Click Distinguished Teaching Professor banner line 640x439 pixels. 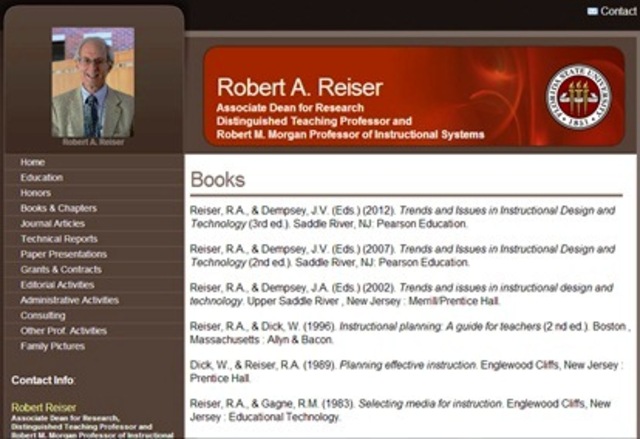[314, 121]
